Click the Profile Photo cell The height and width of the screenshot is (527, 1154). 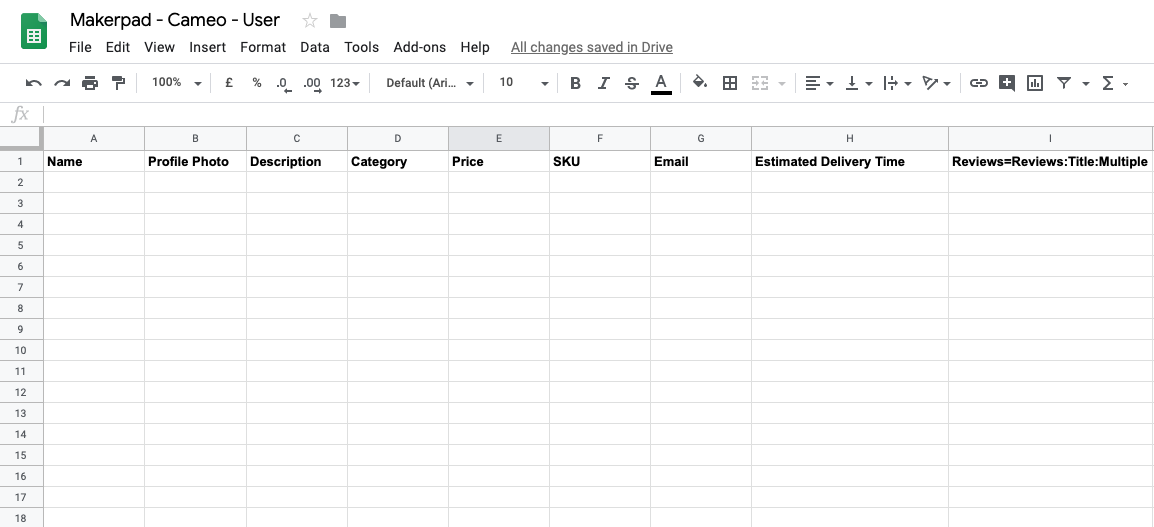[196, 161]
